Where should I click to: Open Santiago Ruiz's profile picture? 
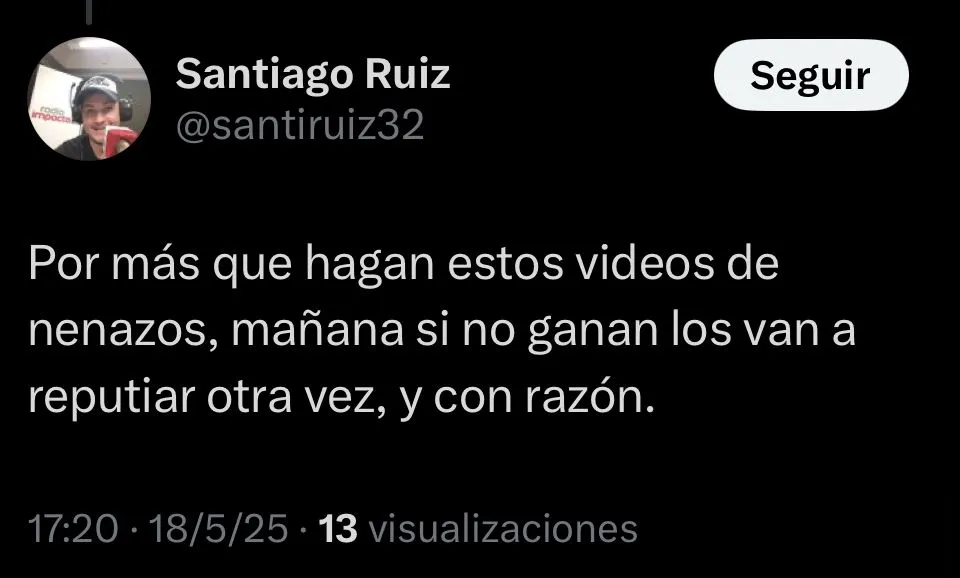pyautogui.click(x=89, y=99)
